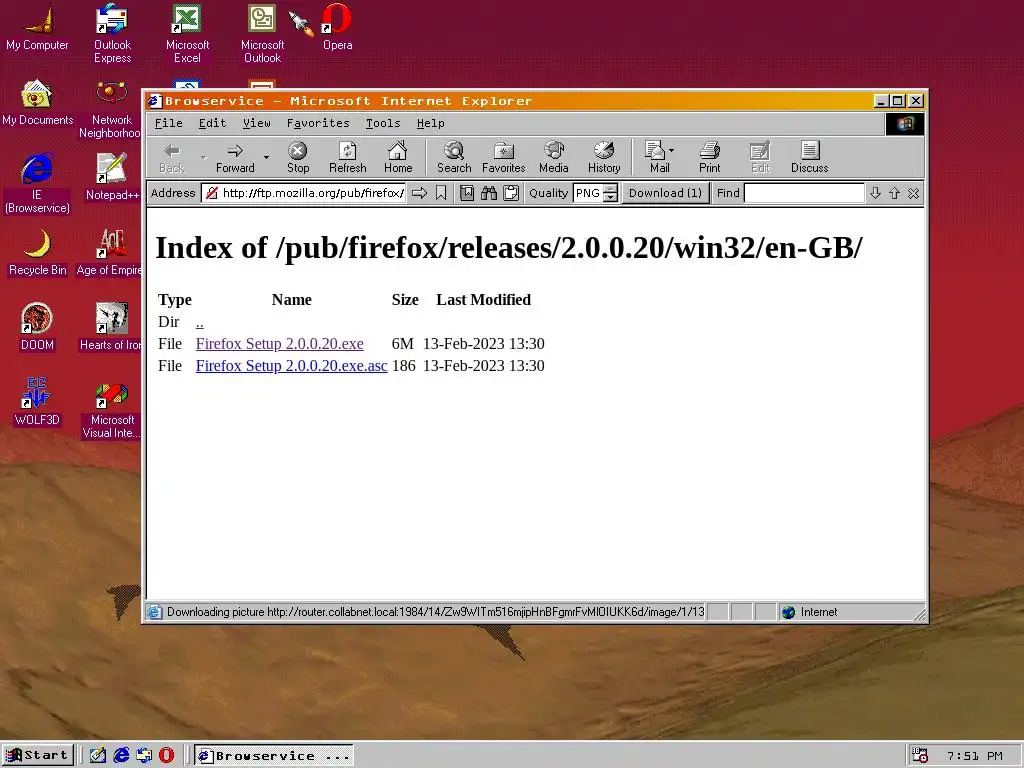This screenshot has height=768, width=1024.
Task: Open the Media toolbar button
Action: tap(553, 157)
